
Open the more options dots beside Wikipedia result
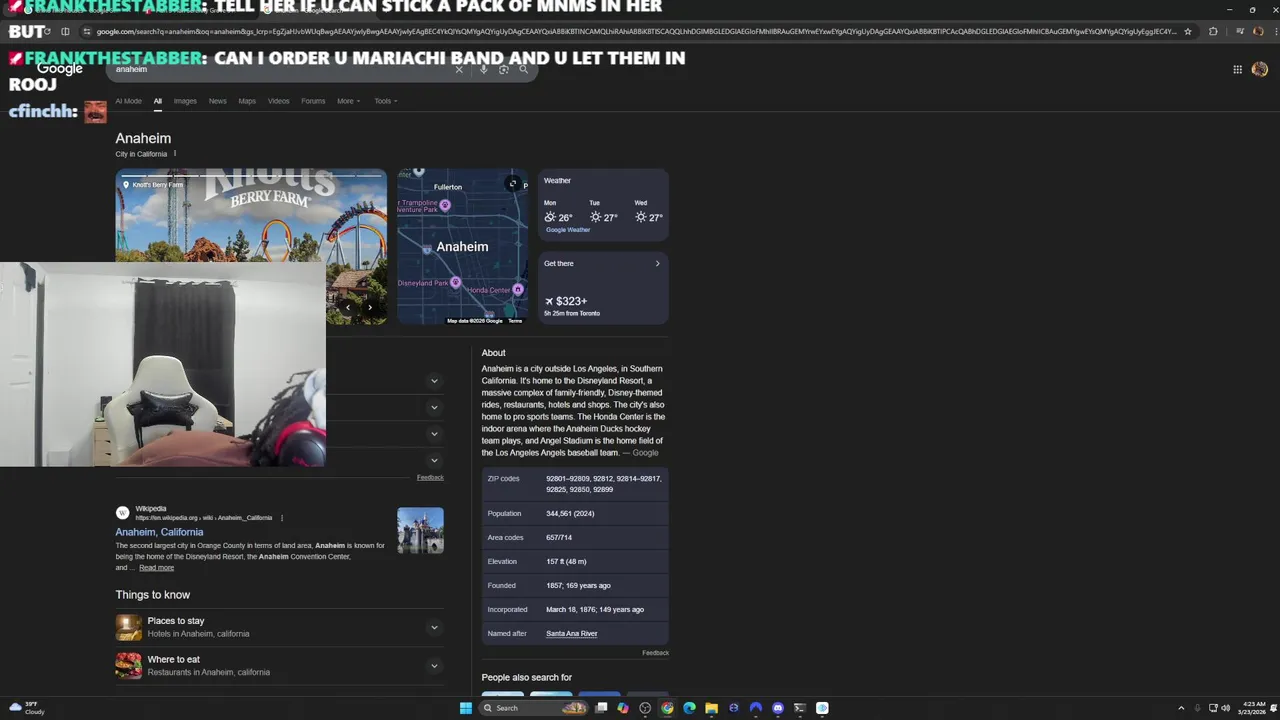click(282, 518)
